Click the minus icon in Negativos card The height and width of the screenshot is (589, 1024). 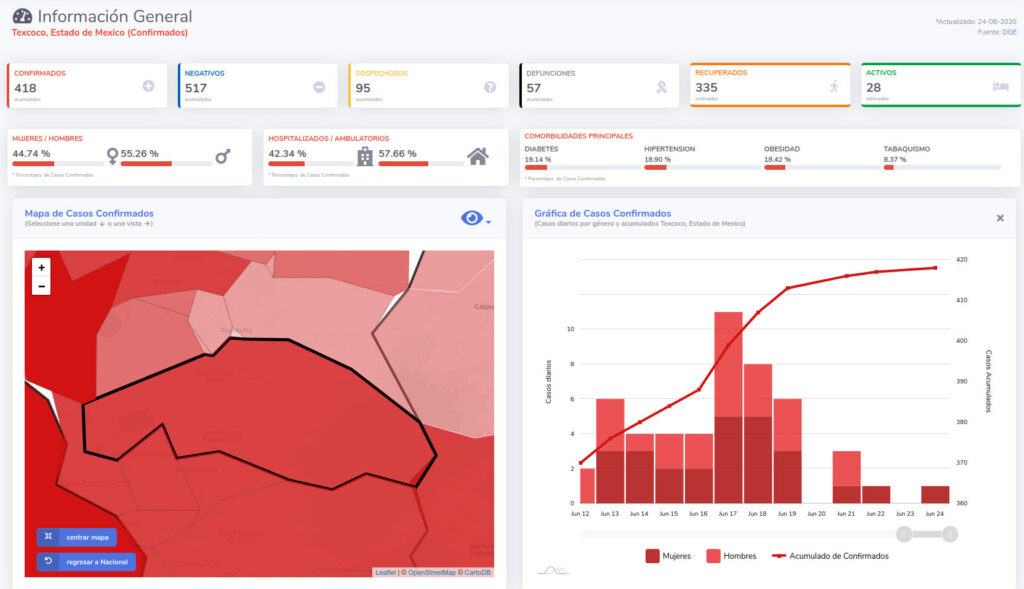[319, 87]
